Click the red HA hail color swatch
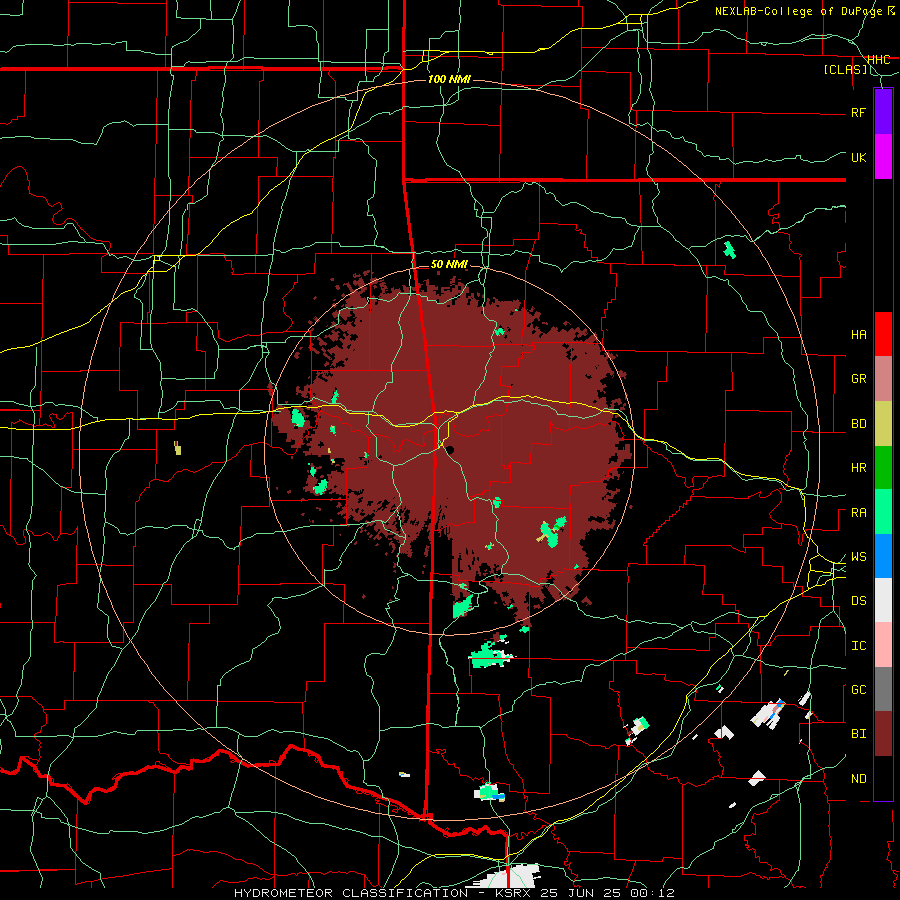This screenshot has height=900, width=900. (x=883, y=334)
